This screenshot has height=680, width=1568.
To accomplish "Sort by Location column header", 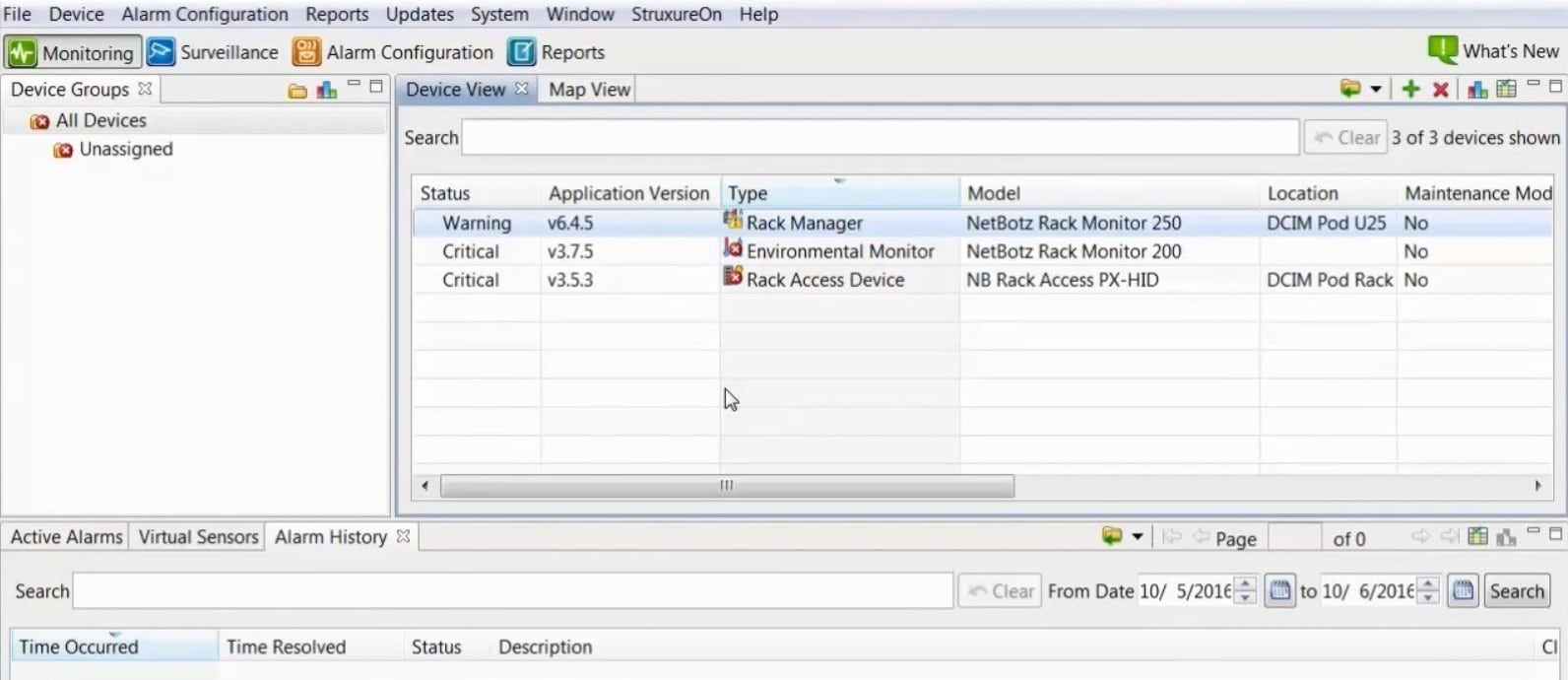I will tap(1329, 193).
